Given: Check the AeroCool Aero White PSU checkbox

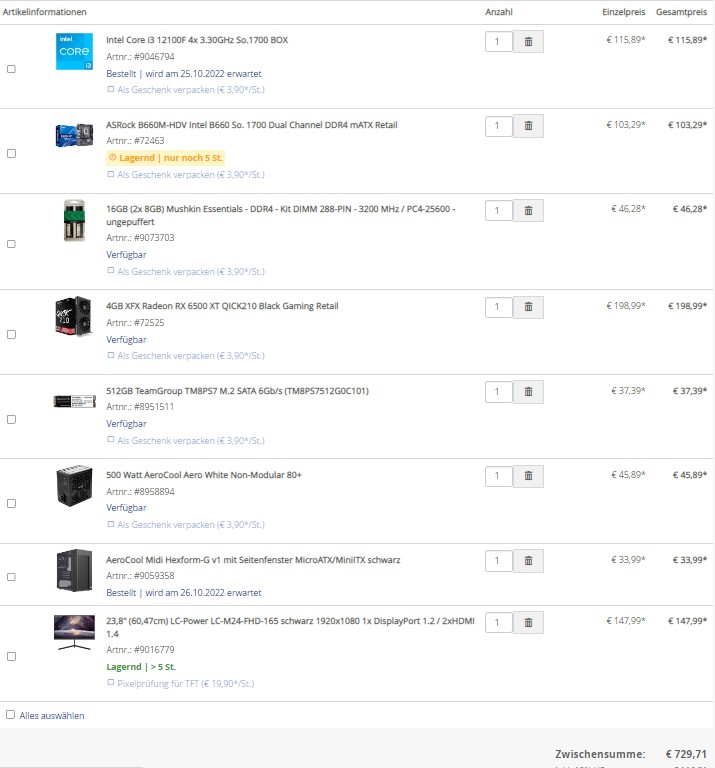Looking at the screenshot, I should [11, 504].
